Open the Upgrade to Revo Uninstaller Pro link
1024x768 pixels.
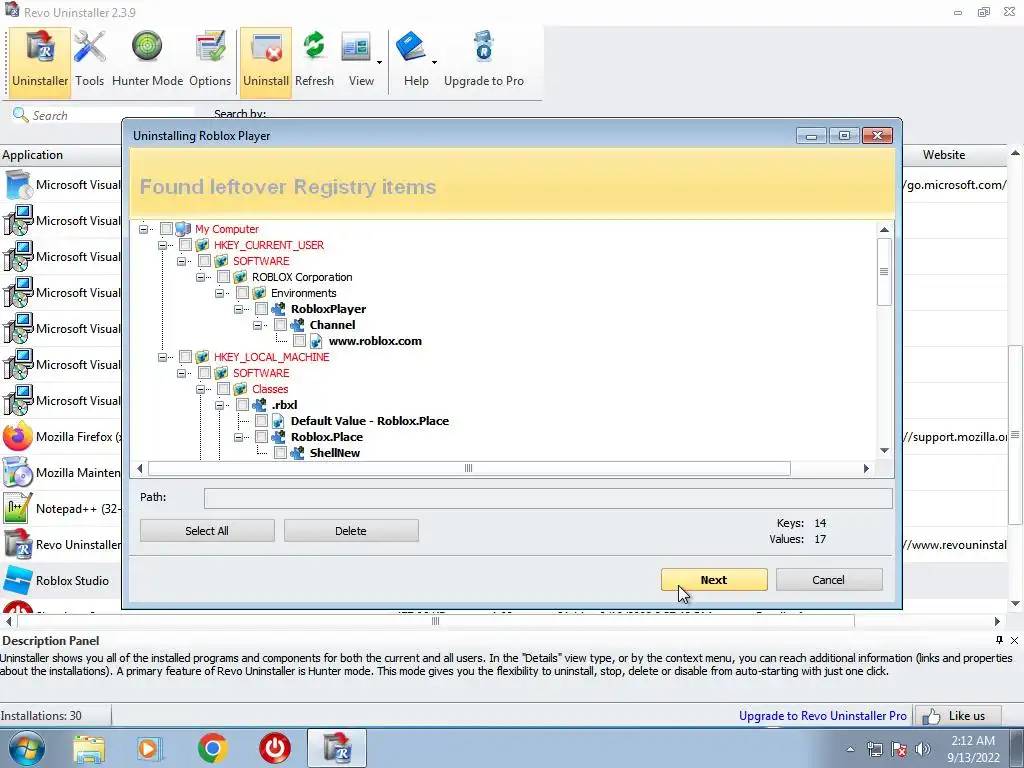(822, 716)
